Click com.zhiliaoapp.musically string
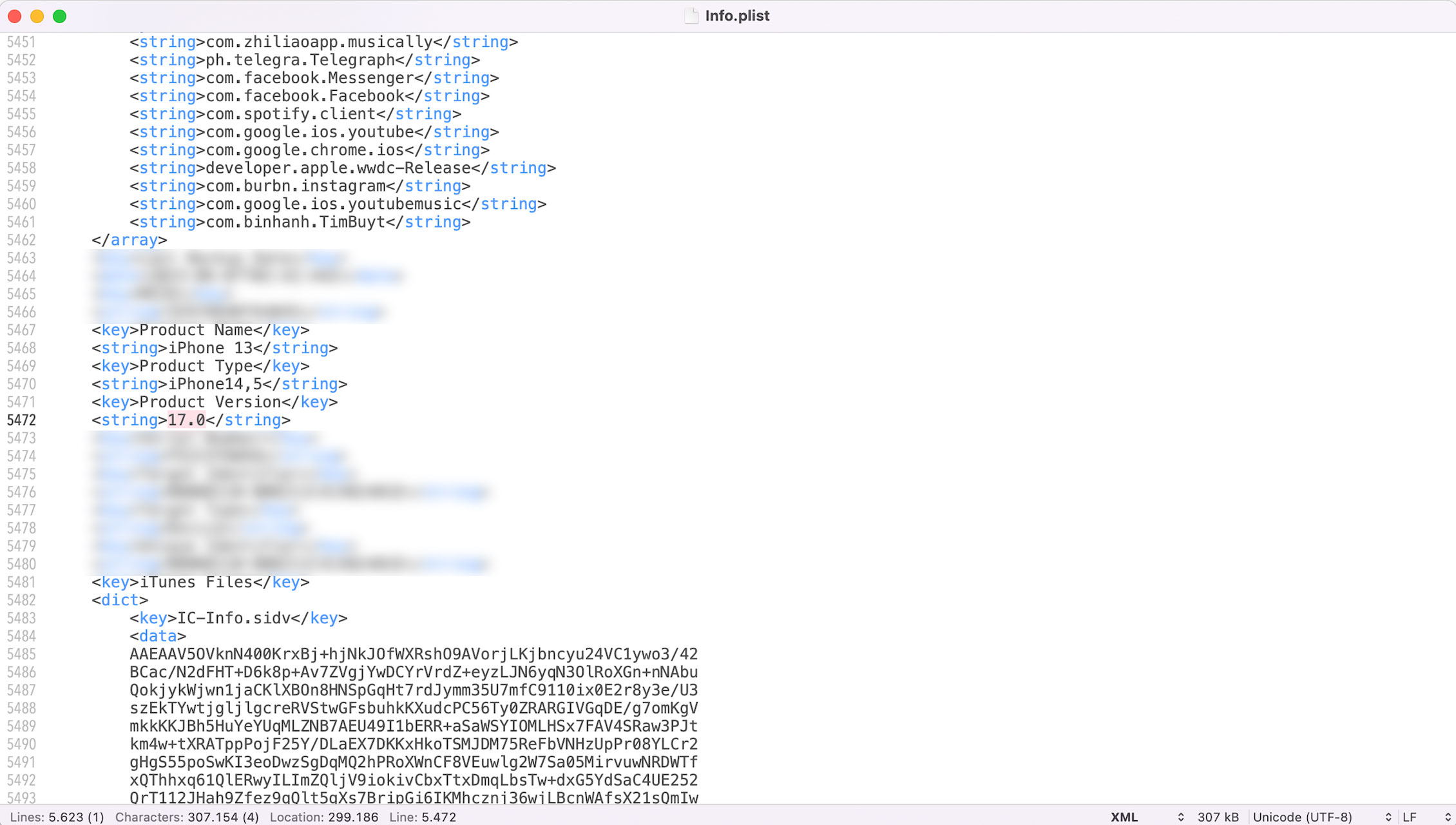Screen dimensions: 1456x825 pos(319,42)
